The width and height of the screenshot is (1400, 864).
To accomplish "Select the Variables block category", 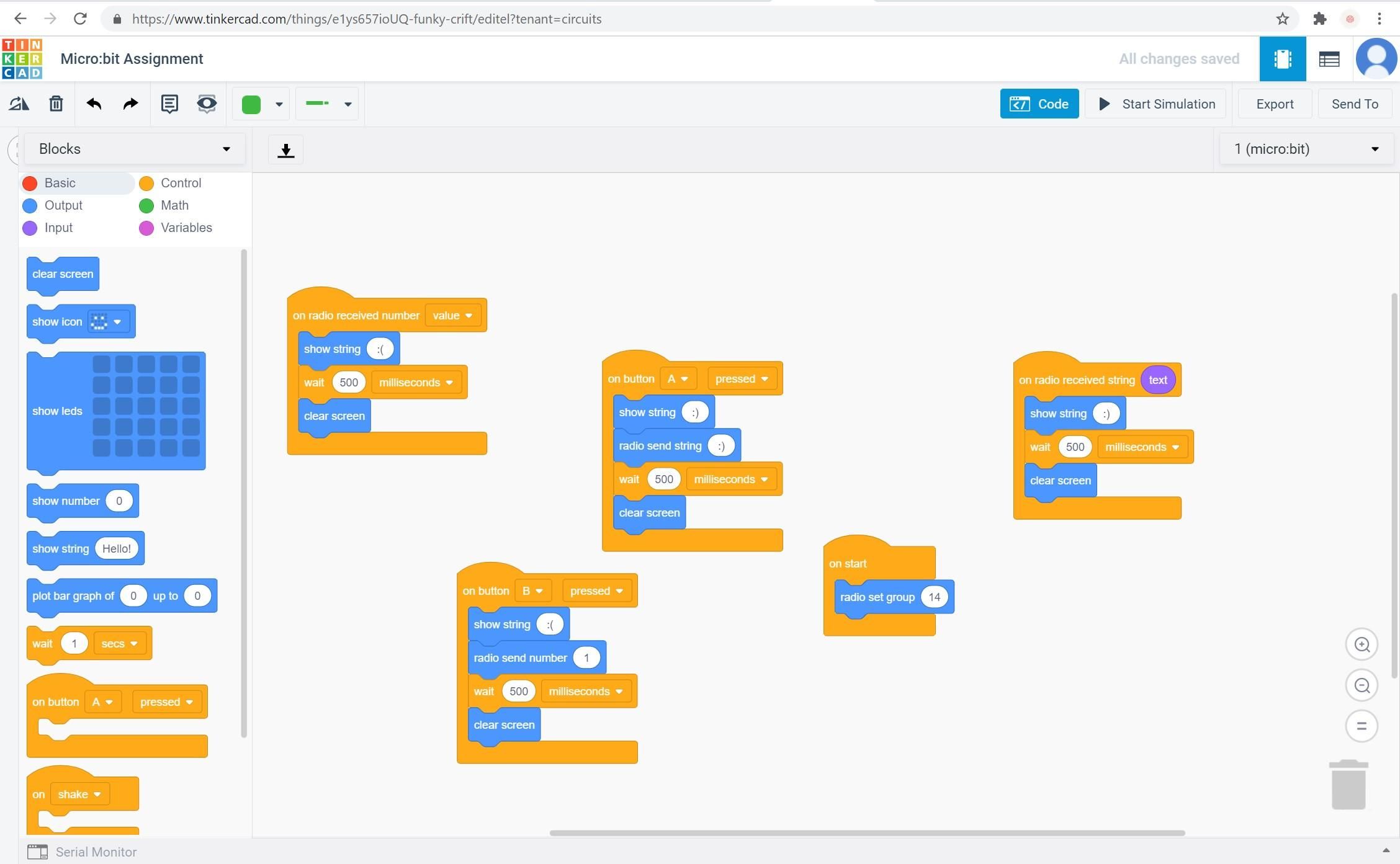I will click(186, 227).
